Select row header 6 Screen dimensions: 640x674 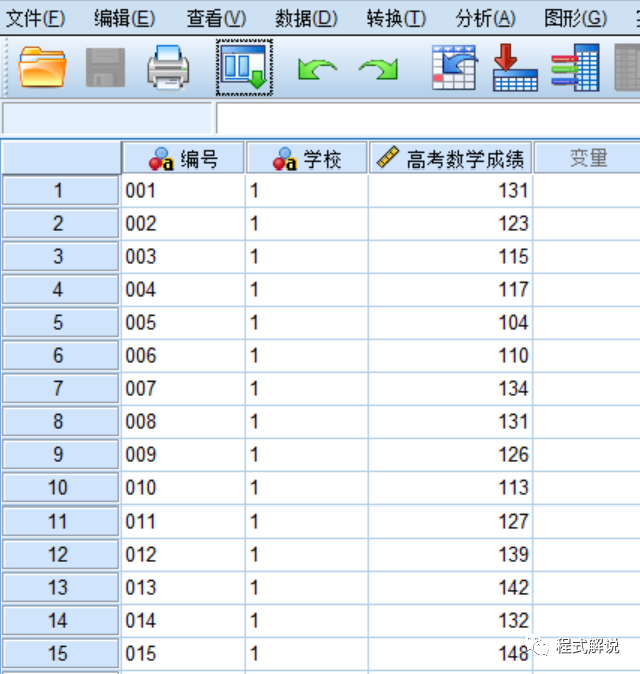(x=60, y=355)
